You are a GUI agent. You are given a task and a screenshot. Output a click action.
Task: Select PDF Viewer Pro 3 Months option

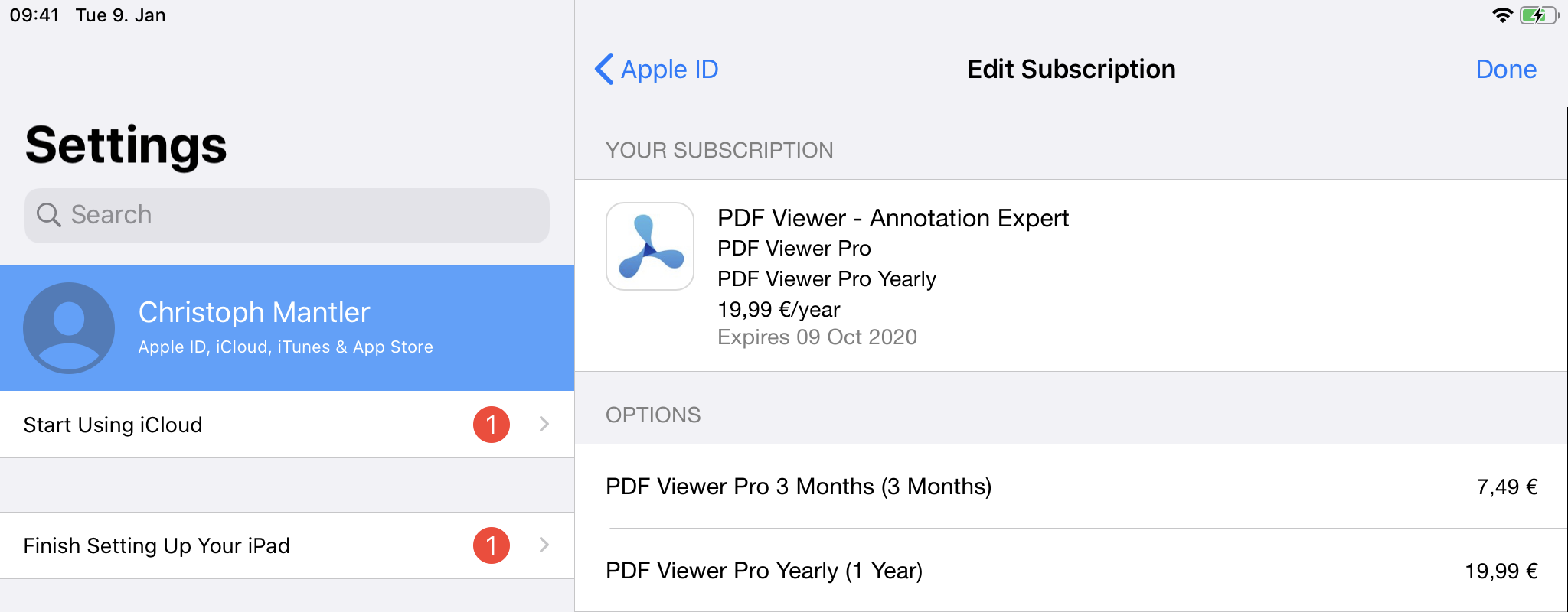(1070, 487)
